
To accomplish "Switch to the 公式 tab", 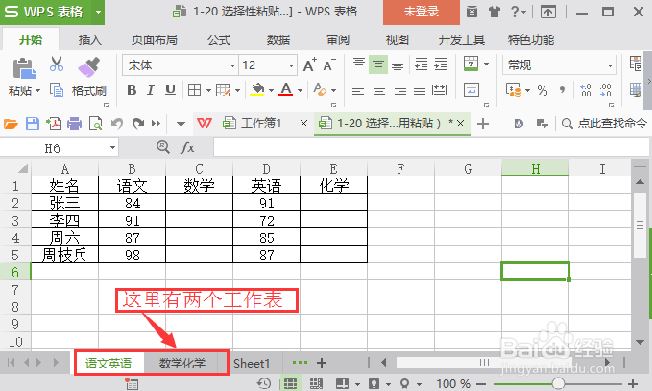I will [x=219, y=40].
